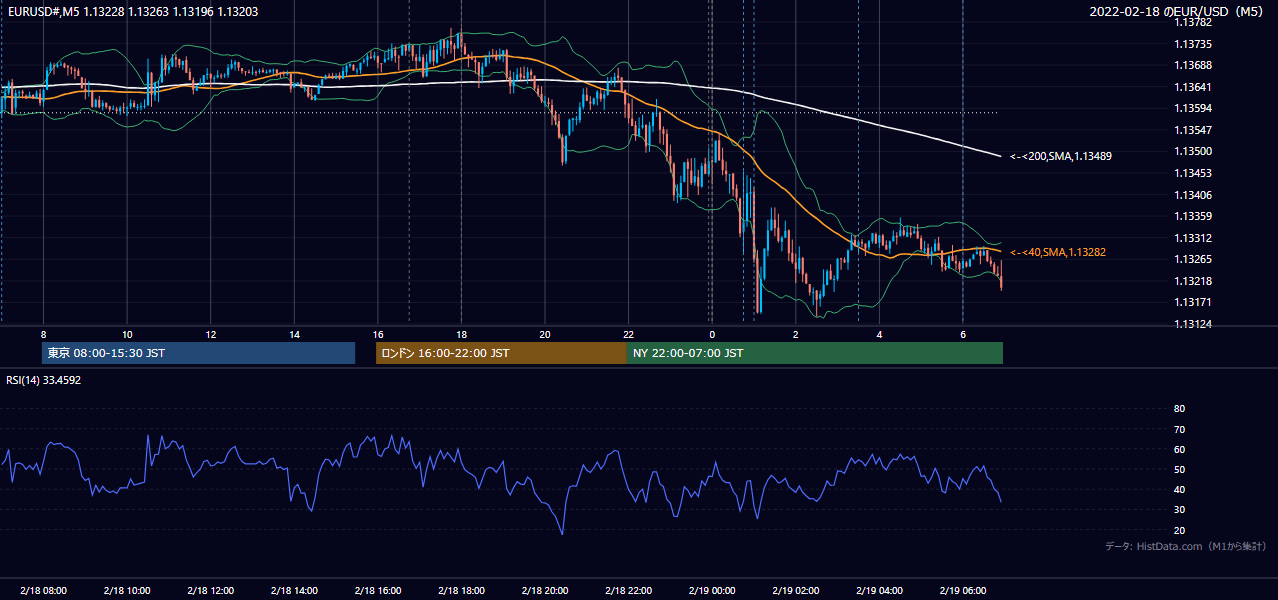Click the Tokyo session bar 東京 08:00-15:30 JST
Viewport: 1278px width, 600px height.
tap(198, 353)
